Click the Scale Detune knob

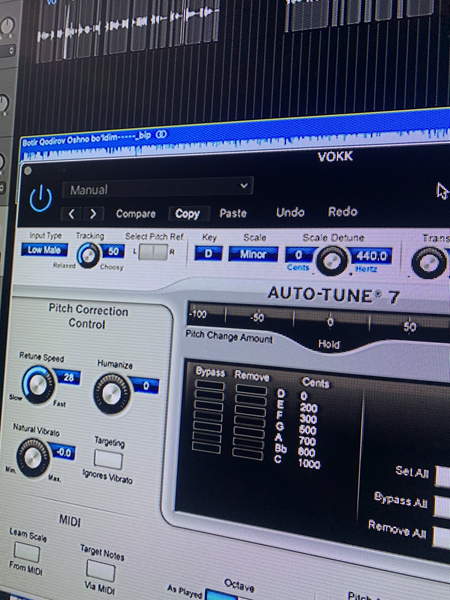(x=332, y=261)
